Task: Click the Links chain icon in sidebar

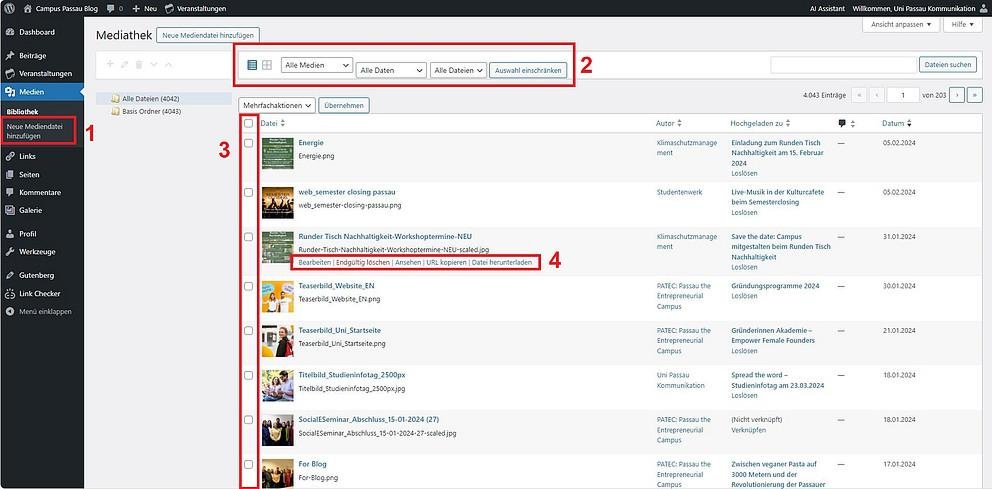Action: [9, 156]
